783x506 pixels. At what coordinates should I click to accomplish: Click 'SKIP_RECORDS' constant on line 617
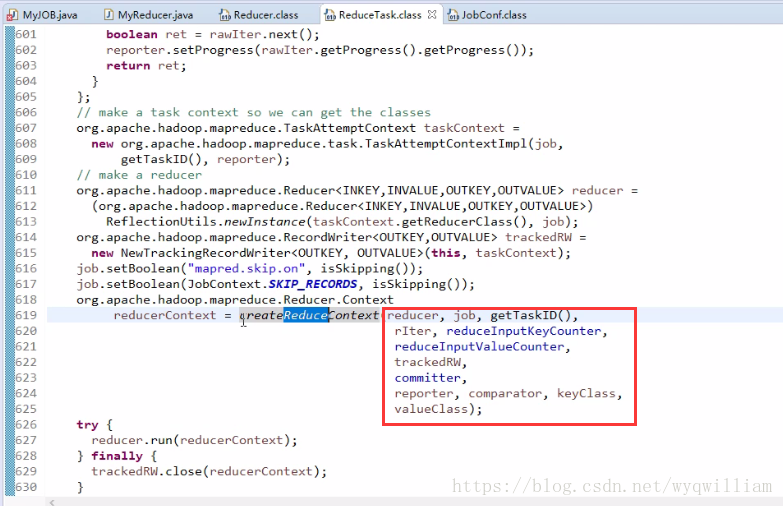[313, 284]
